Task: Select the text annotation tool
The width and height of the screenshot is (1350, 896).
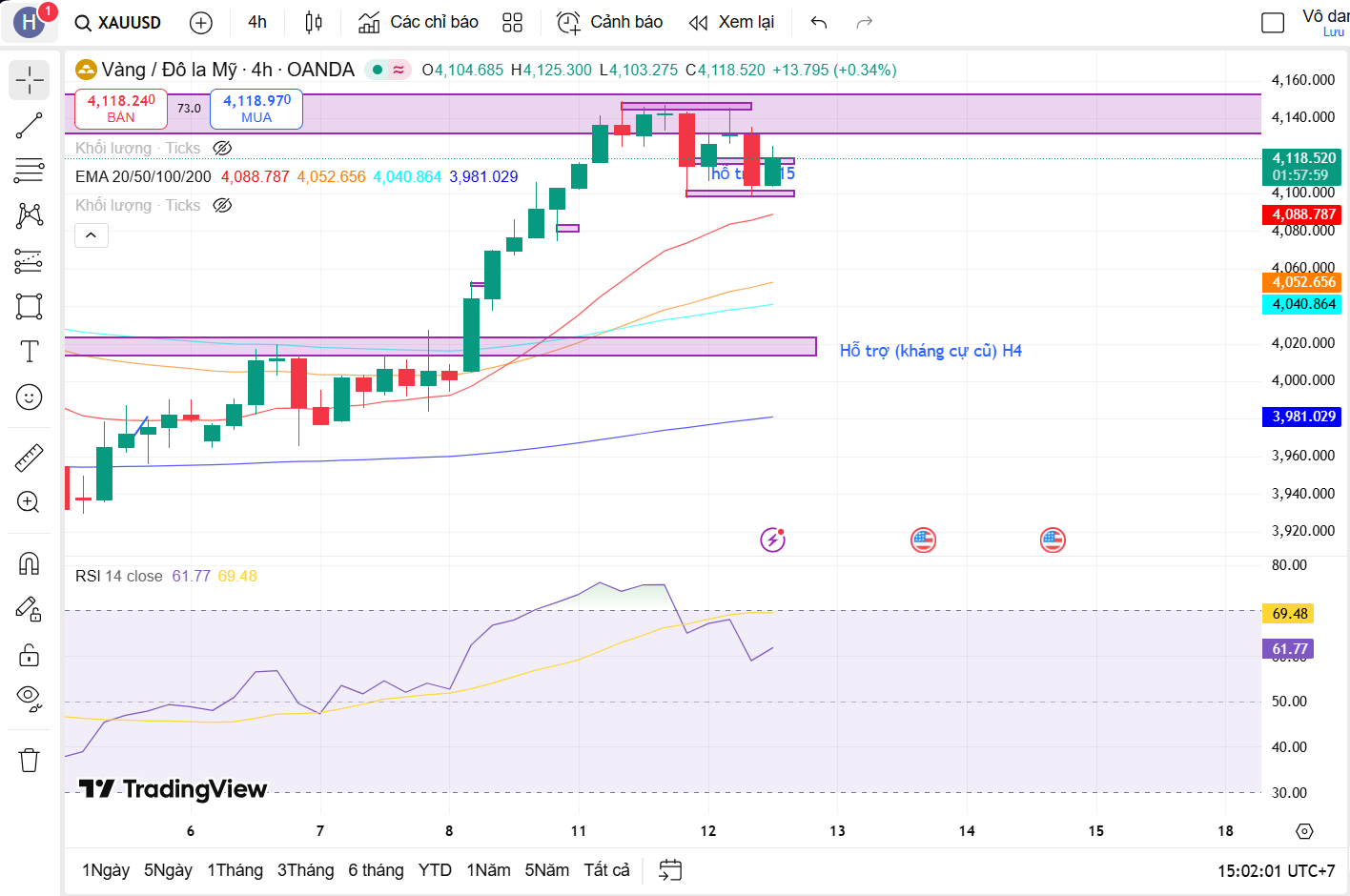Action: (30, 352)
